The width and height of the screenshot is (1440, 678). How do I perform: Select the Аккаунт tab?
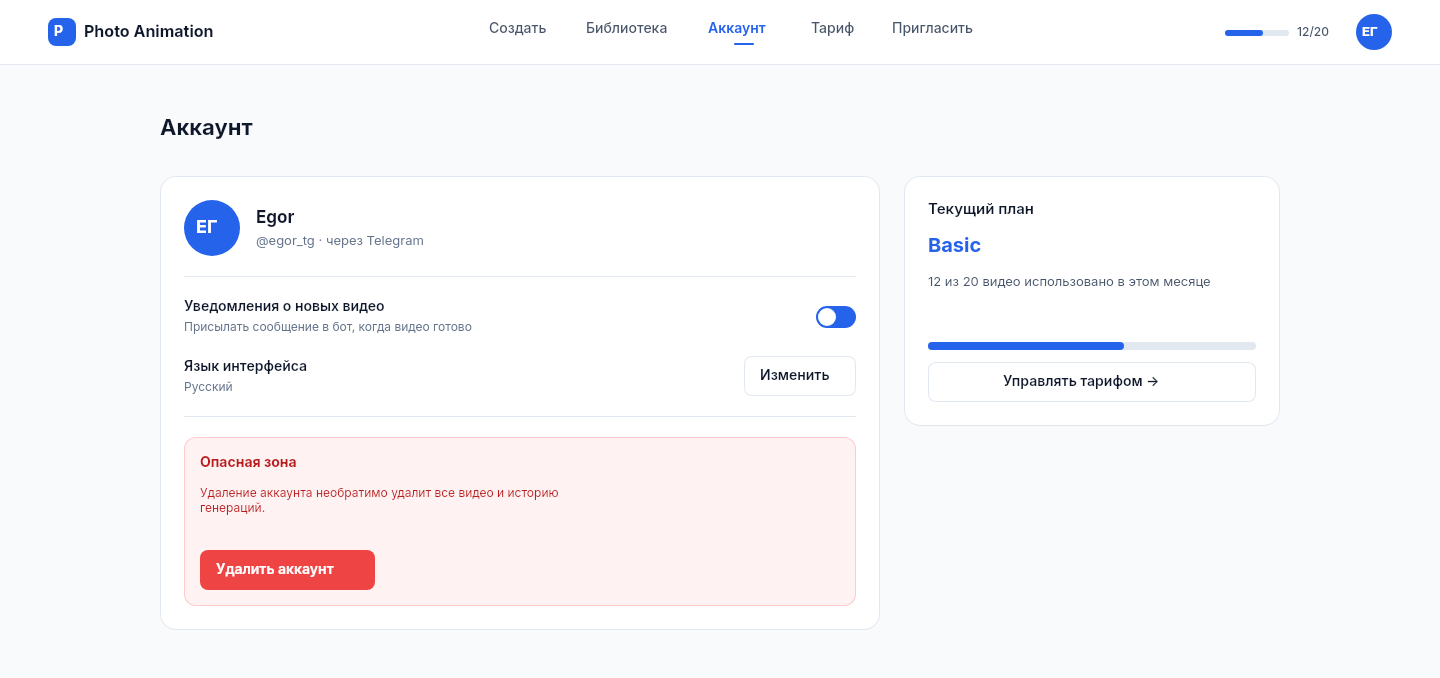click(x=737, y=28)
